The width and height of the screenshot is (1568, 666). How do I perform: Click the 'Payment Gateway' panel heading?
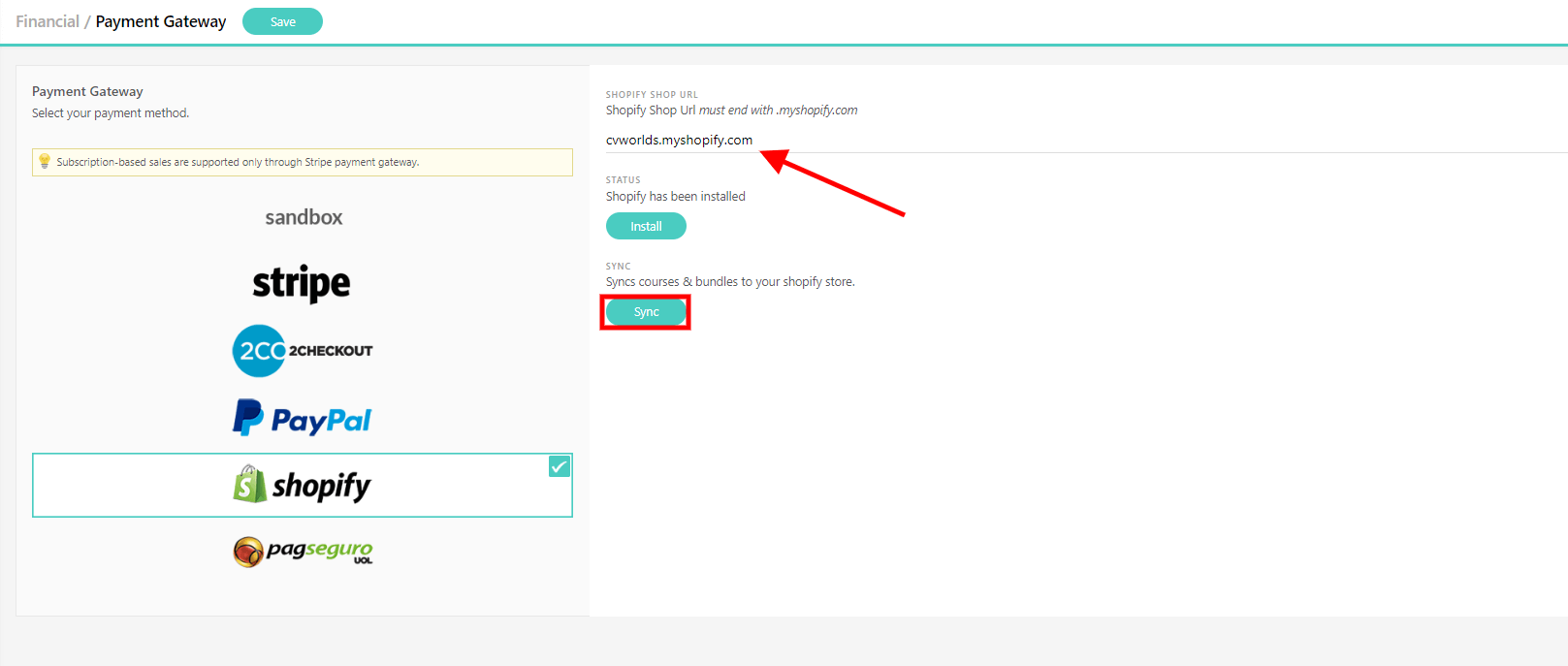pyautogui.click(x=87, y=91)
